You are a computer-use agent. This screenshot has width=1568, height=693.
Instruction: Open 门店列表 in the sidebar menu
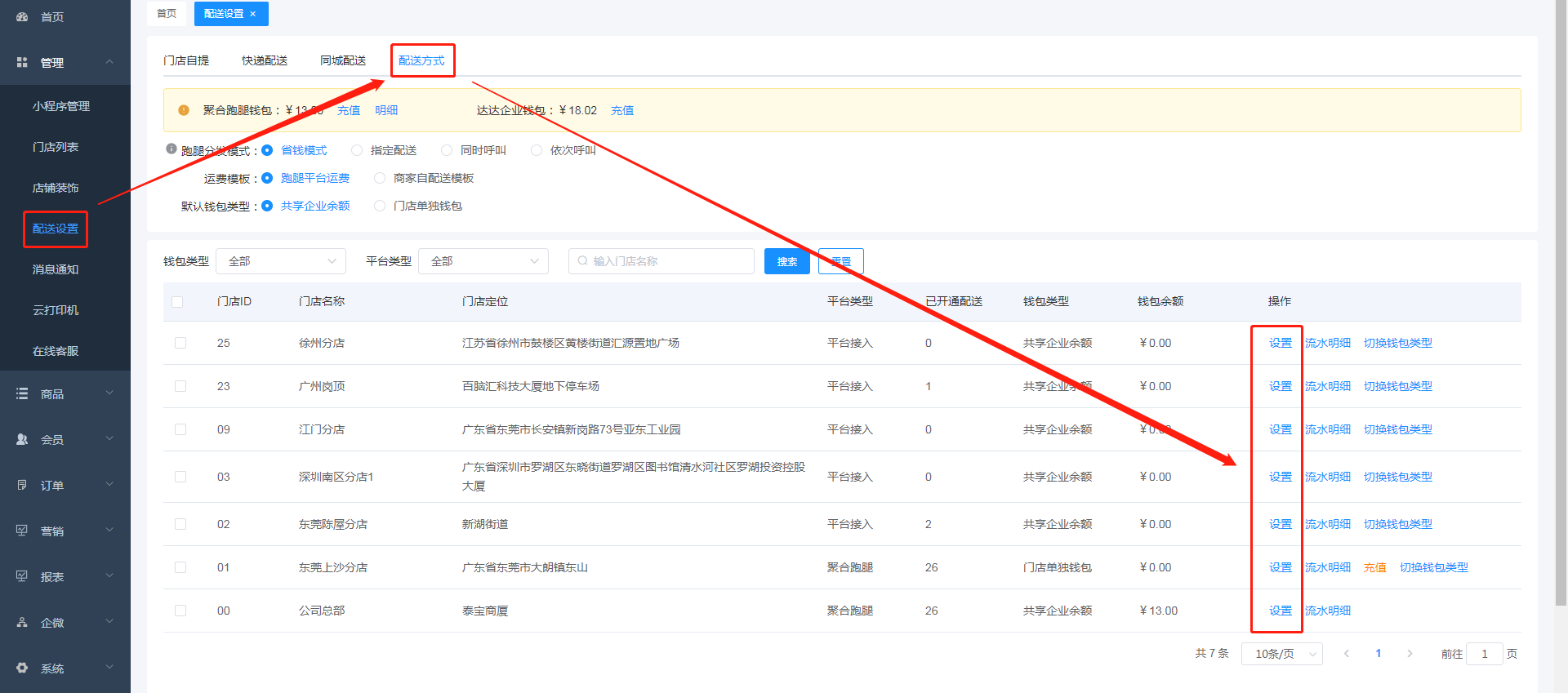[x=56, y=147]
